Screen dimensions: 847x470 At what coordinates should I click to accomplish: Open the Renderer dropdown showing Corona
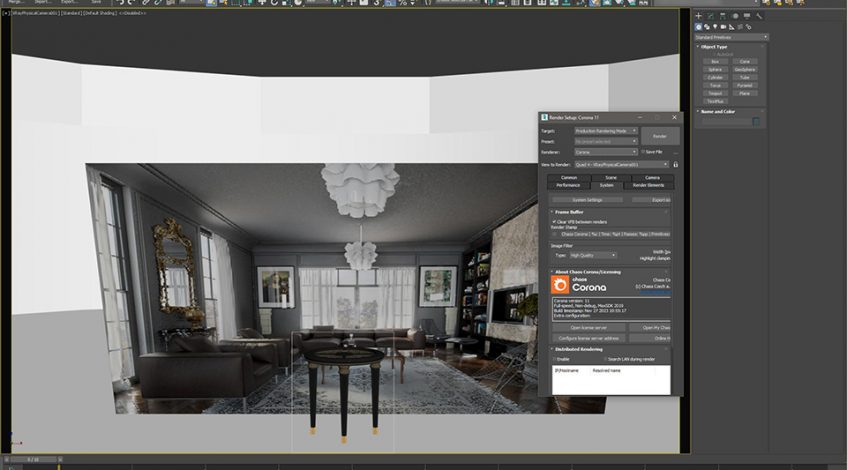tap(606, 152)
